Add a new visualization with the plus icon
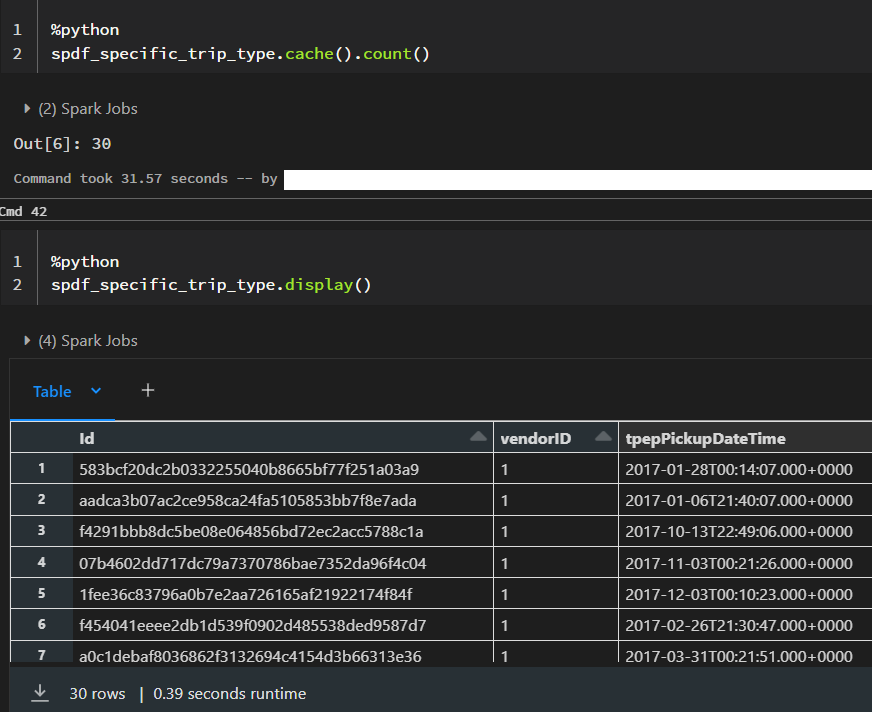 tap(148, 390)
